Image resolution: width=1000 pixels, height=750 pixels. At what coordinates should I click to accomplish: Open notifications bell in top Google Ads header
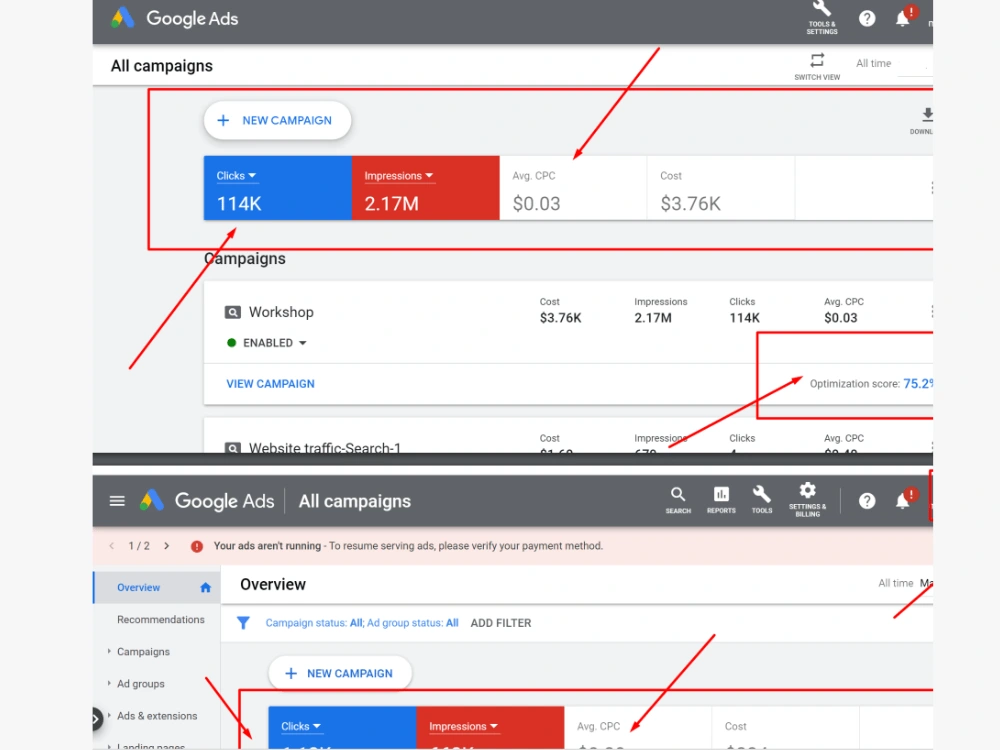(x=902, y=18)
